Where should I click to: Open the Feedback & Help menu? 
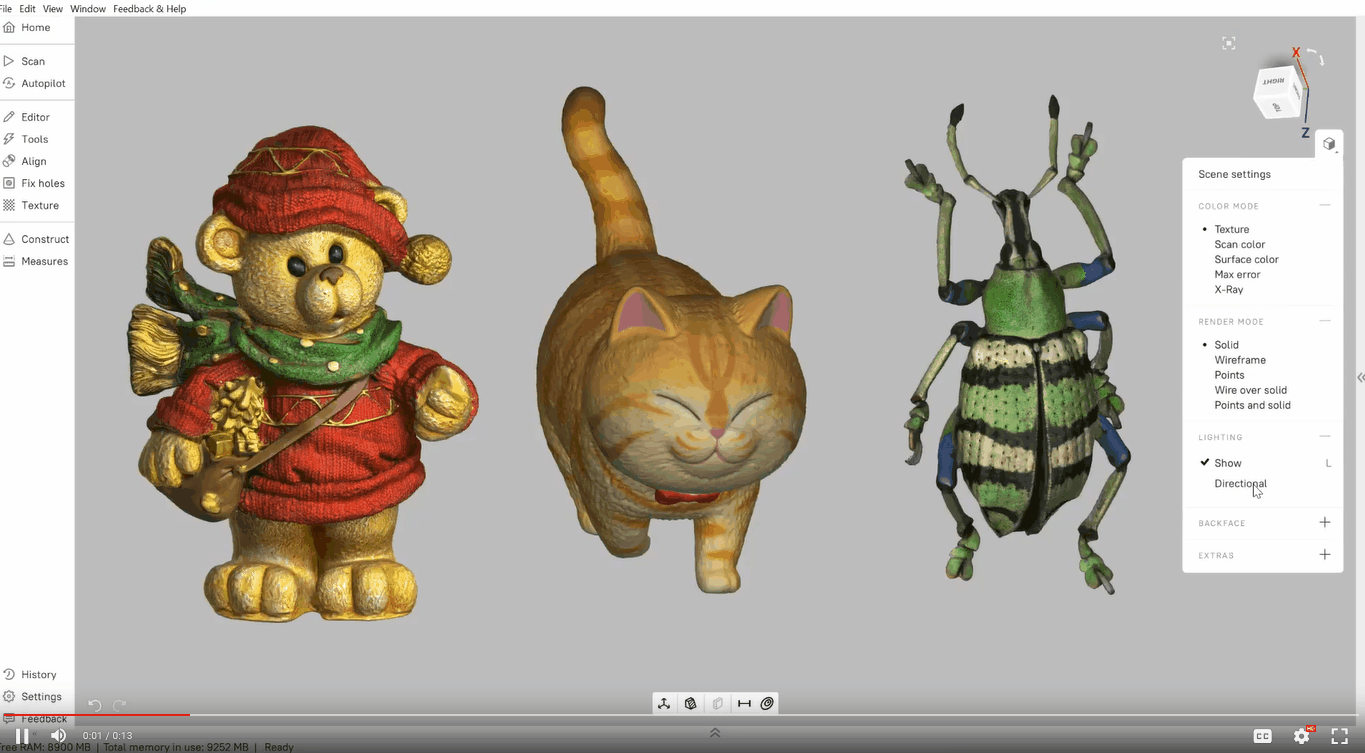point(149,9)
